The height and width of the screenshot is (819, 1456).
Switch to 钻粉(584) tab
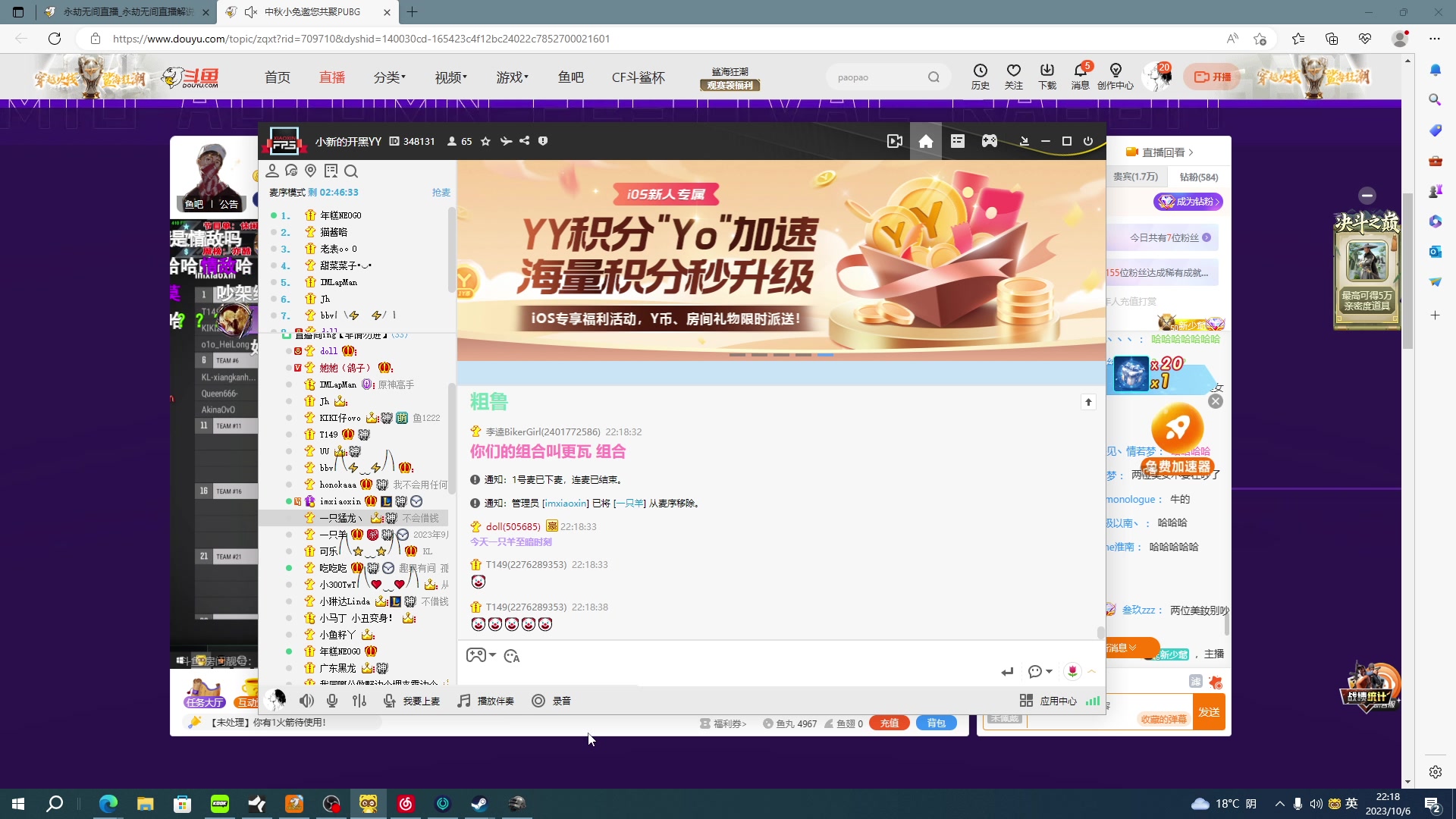[1199, 177]
